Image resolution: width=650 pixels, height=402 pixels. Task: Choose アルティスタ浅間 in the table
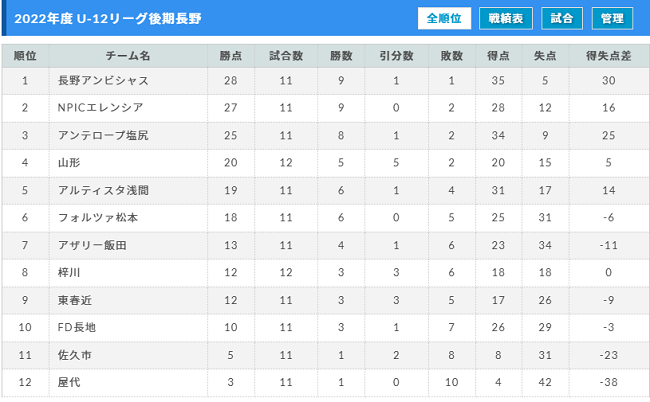coord(103,190)
